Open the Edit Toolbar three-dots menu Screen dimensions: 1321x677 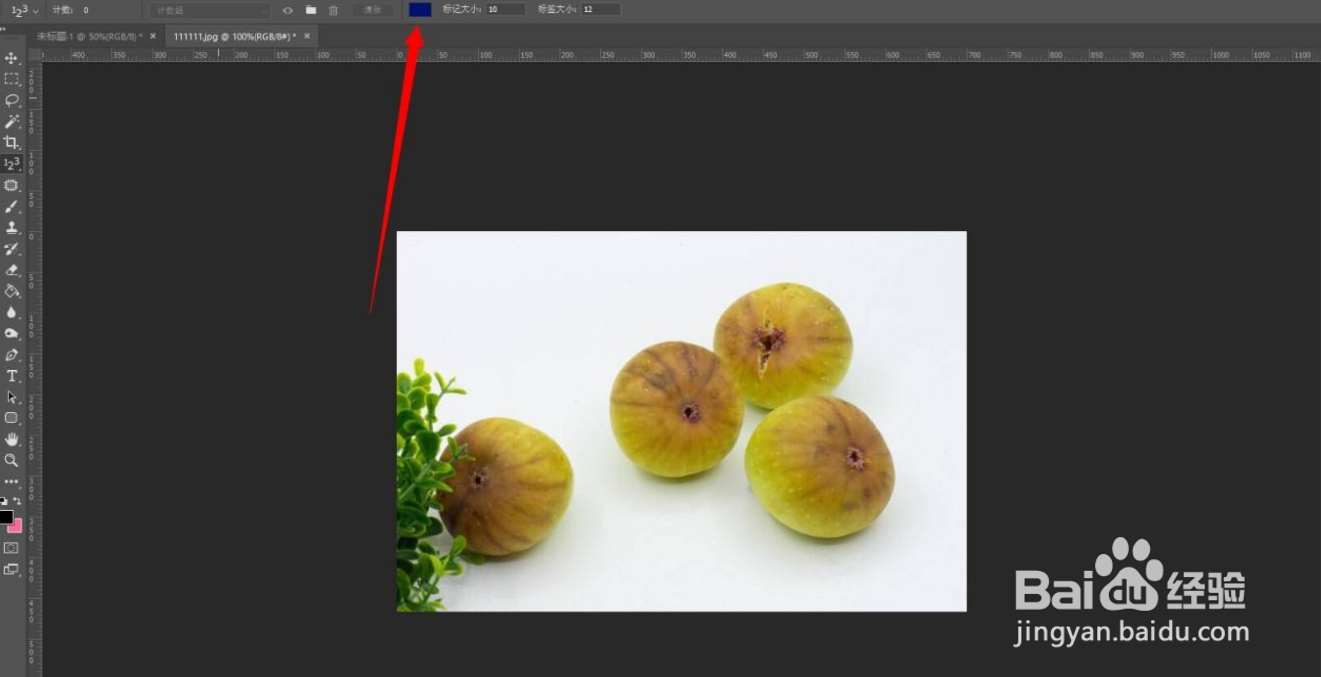pos(12,482)
